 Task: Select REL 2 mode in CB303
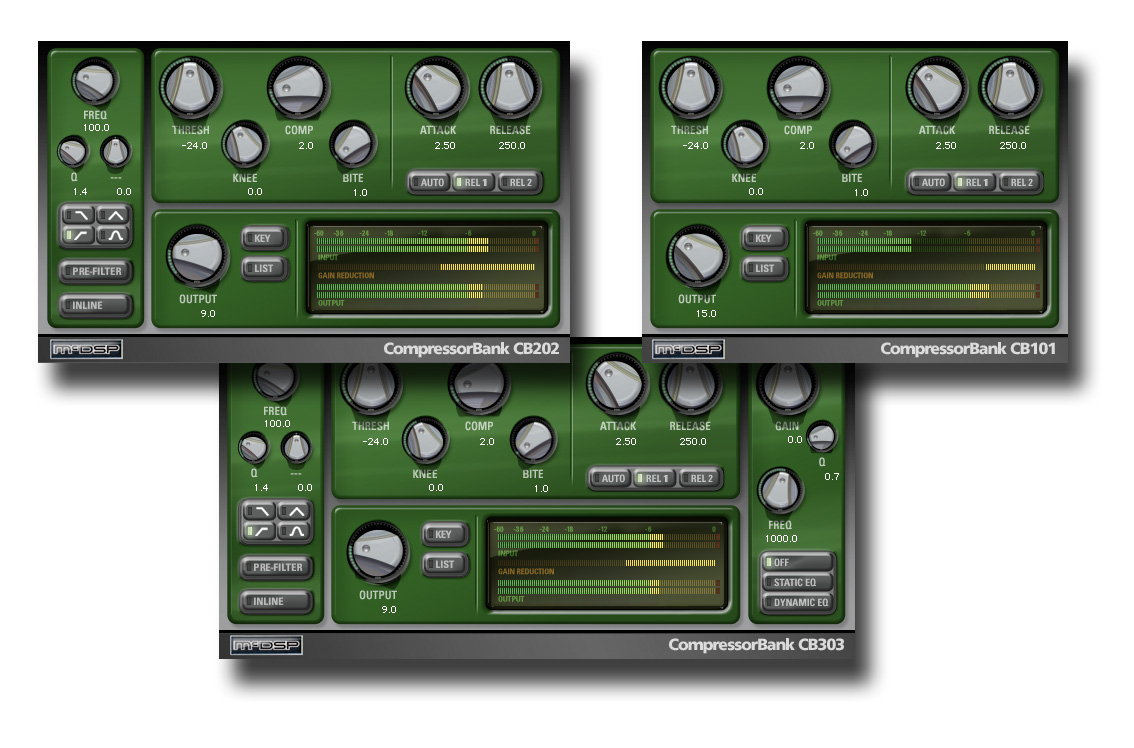pyautogui.click(x=699, y=478)
